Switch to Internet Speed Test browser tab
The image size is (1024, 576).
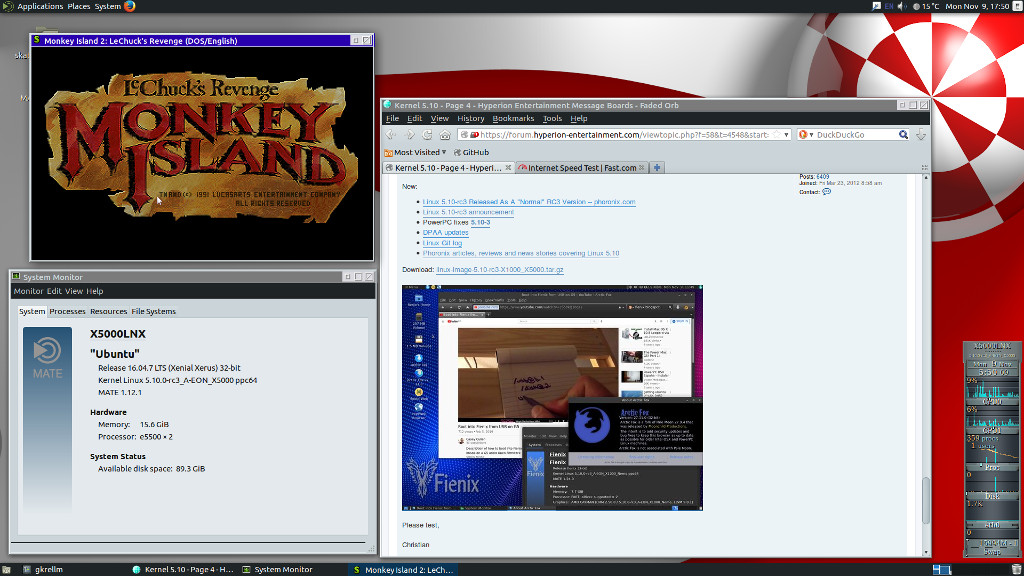click(x=581, y=168)
